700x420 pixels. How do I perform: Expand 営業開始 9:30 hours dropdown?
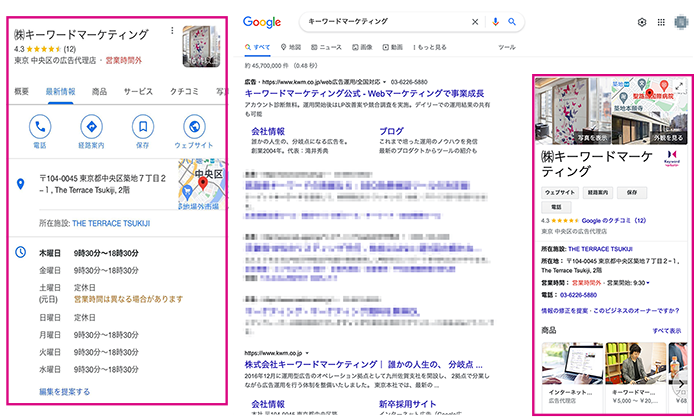(648, 283)
